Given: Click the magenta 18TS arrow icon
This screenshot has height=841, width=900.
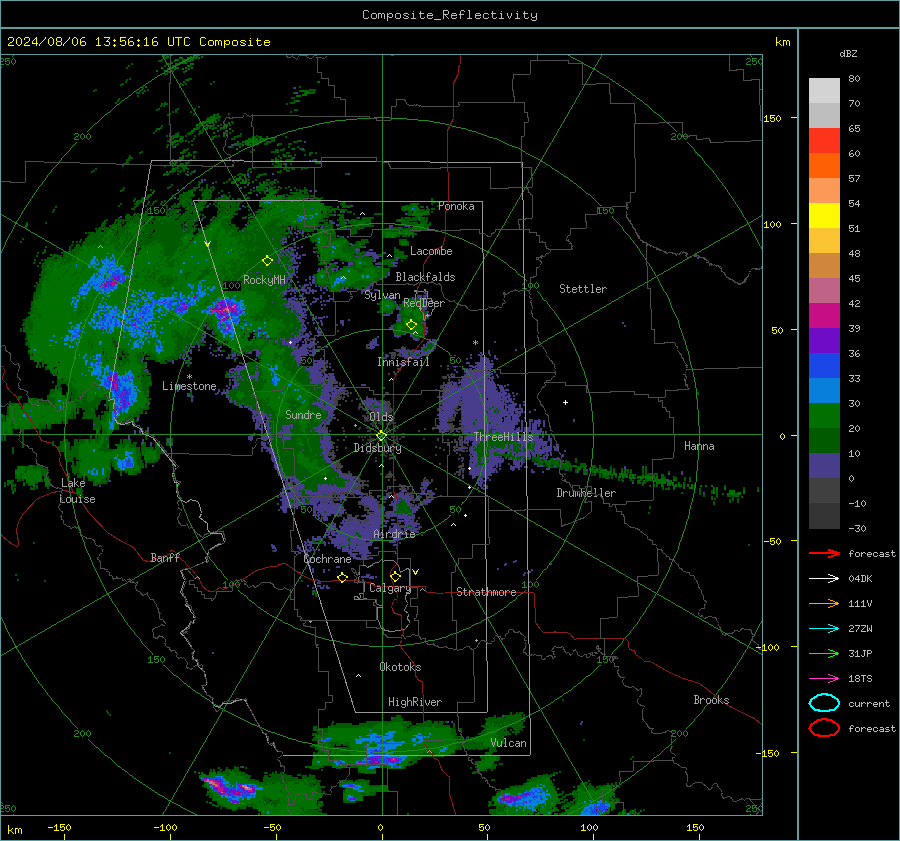Looking at the screenshot, I should coord(824,679).
